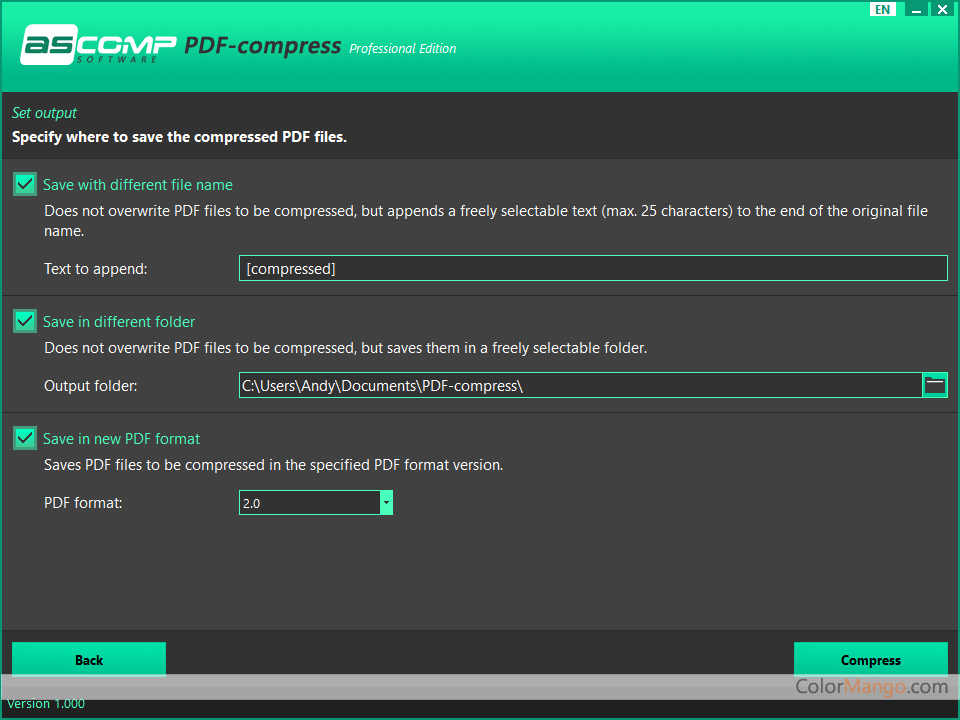Uncheck the Save with different file name checkbox
This screenshot has width=960, height=720.
click(x=25, y=184)
